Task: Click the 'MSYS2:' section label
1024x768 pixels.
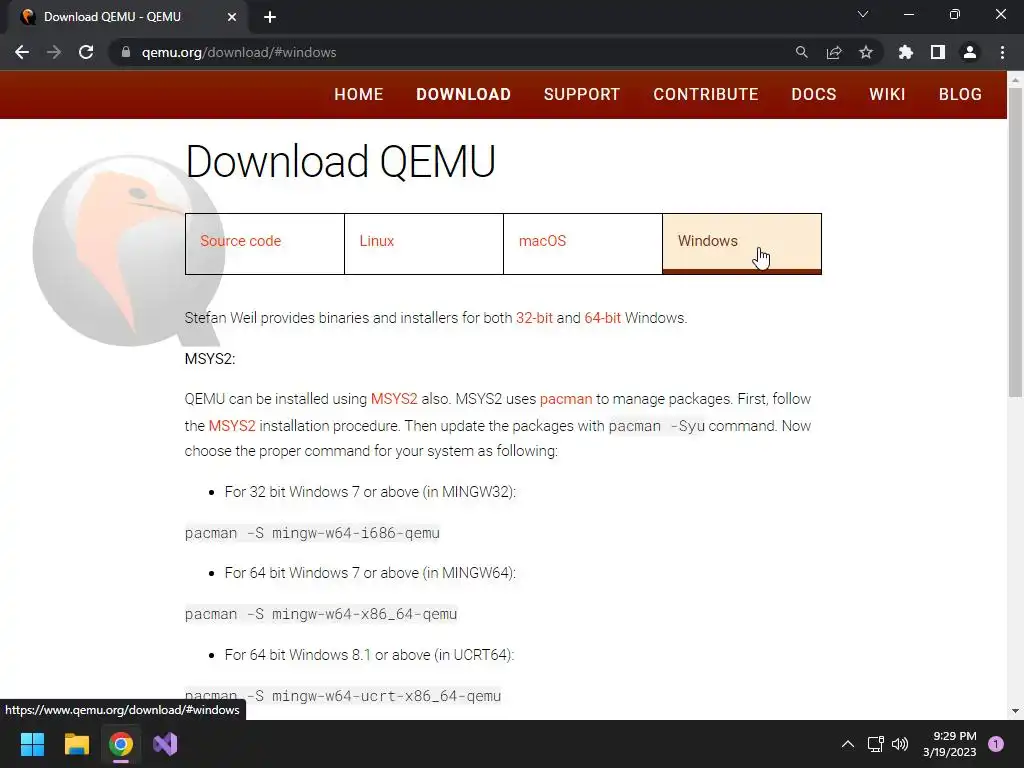Action: click(210, 359)
